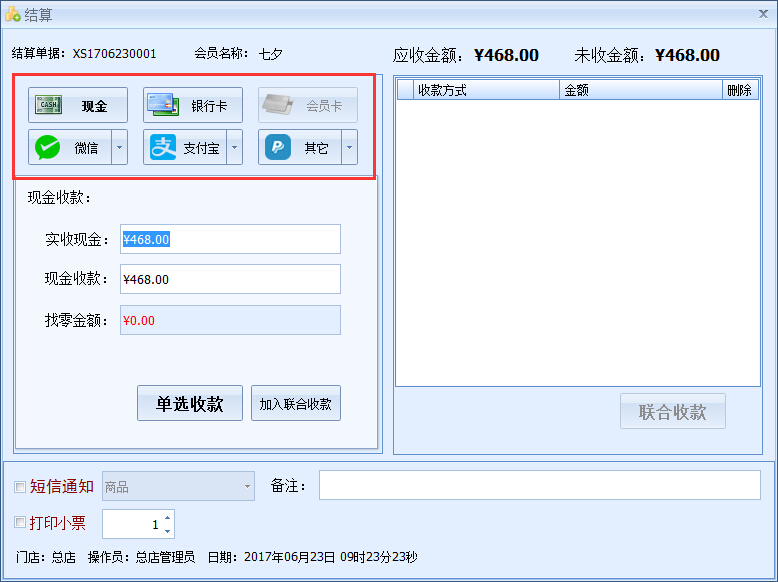The image size is (778, 582).
Task: Pick the Alipay (支付宝) payment icon
Action: tap(162, 148)
